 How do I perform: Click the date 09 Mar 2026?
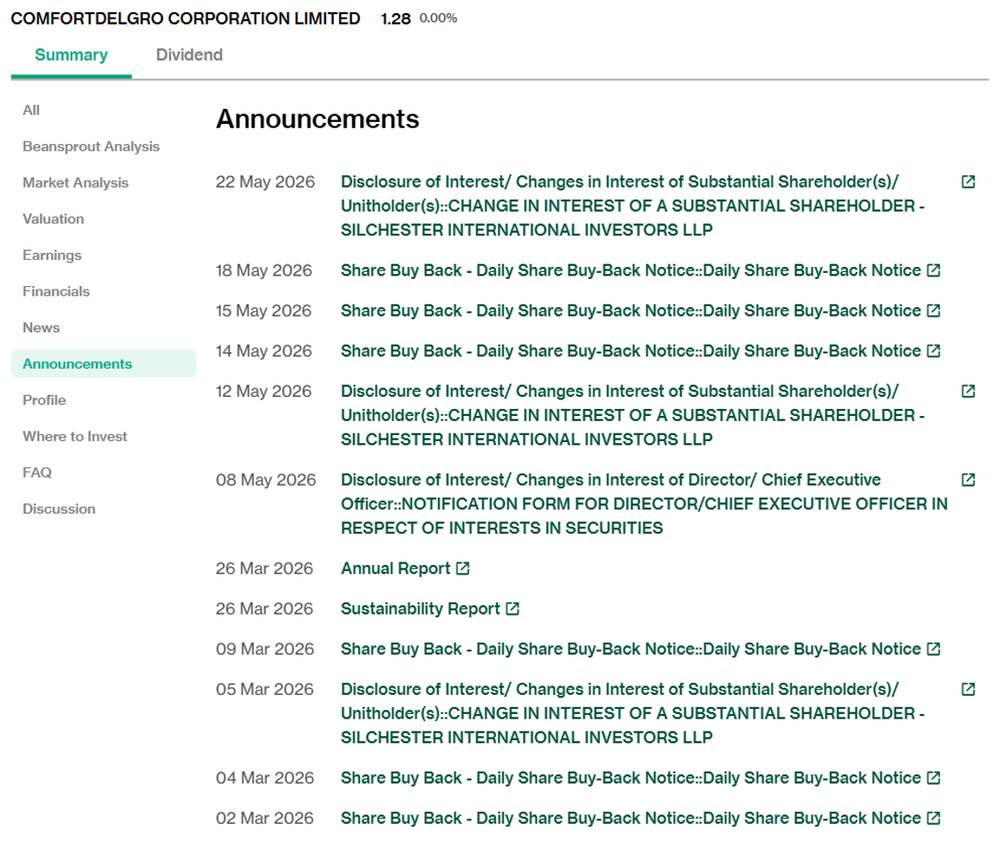click(x=265, y=649)
